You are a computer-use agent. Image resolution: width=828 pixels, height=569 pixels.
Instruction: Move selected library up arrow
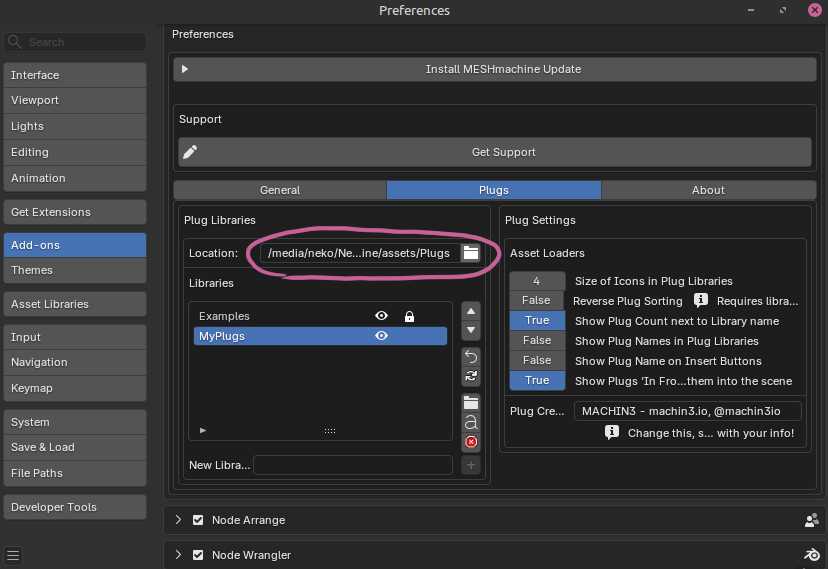pos(471,311)
